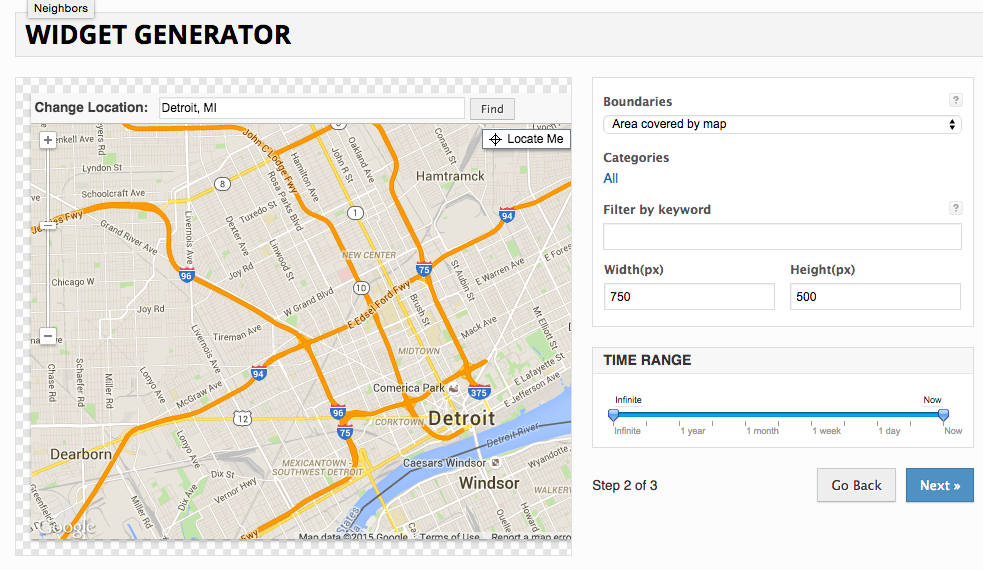Click the Comerica Park marker icon
The image size is (983, 570).
click(453, 388)
